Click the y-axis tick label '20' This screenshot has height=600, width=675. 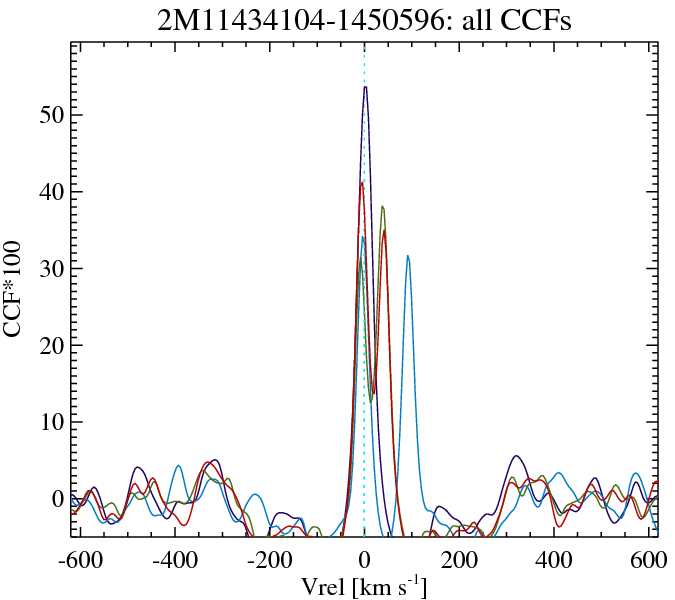click(49, 346)
